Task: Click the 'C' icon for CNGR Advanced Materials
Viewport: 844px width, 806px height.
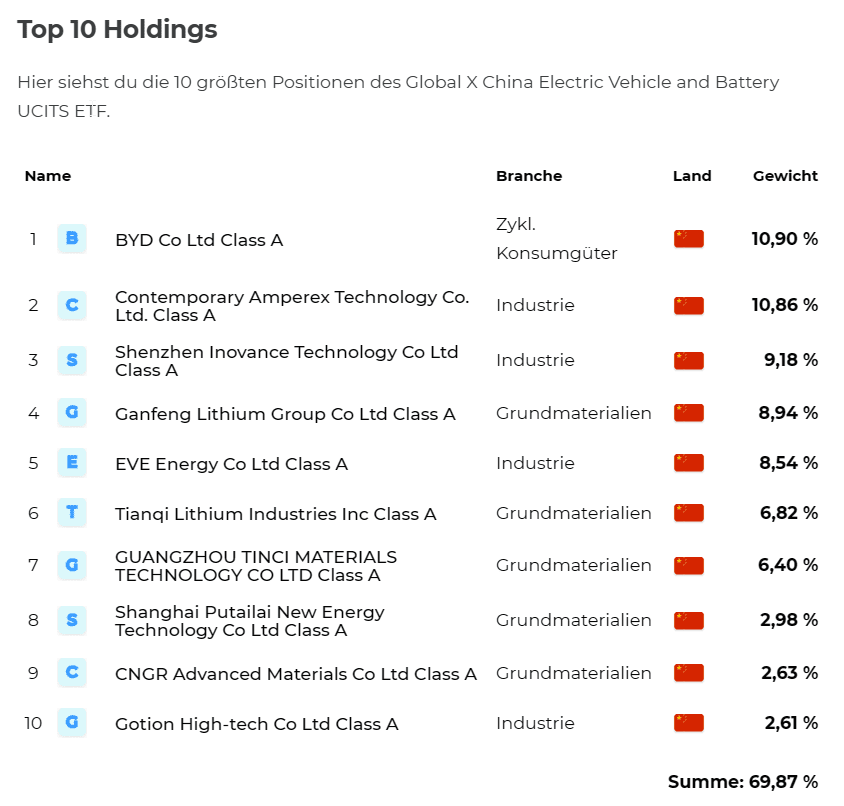Action: pyautogui.click(x=72, y=672)
